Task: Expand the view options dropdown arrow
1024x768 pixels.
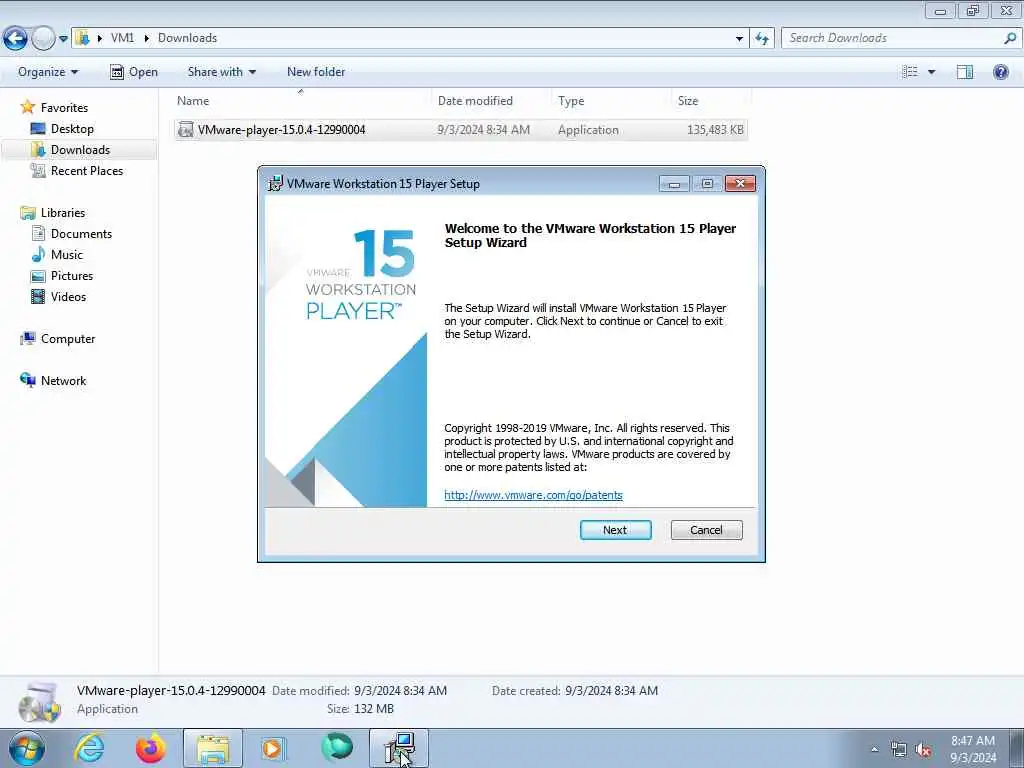Action: [931, 72]
